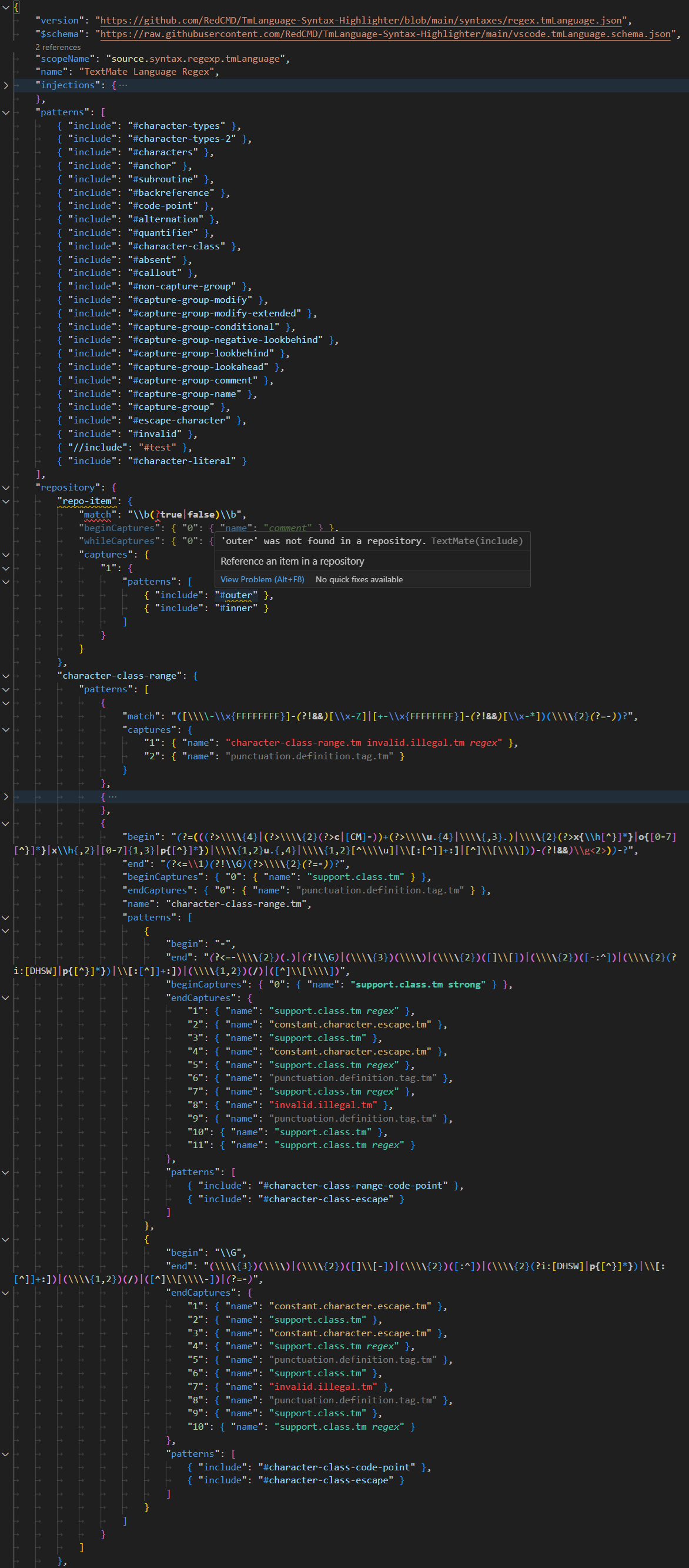Click the "#callout" include
689x1568 pixels.
click(155, 273)
